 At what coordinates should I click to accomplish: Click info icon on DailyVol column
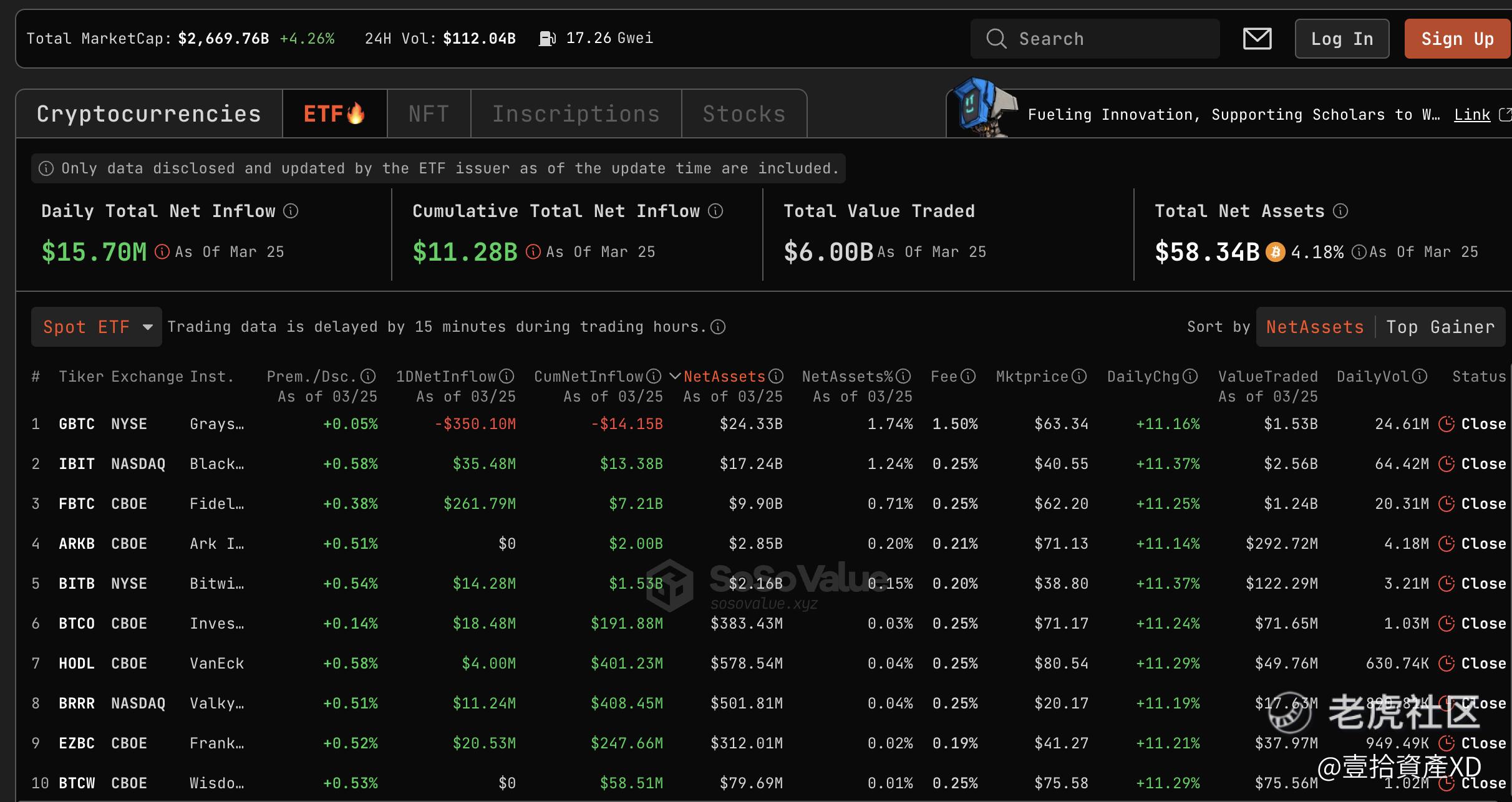click(1420, 376)
